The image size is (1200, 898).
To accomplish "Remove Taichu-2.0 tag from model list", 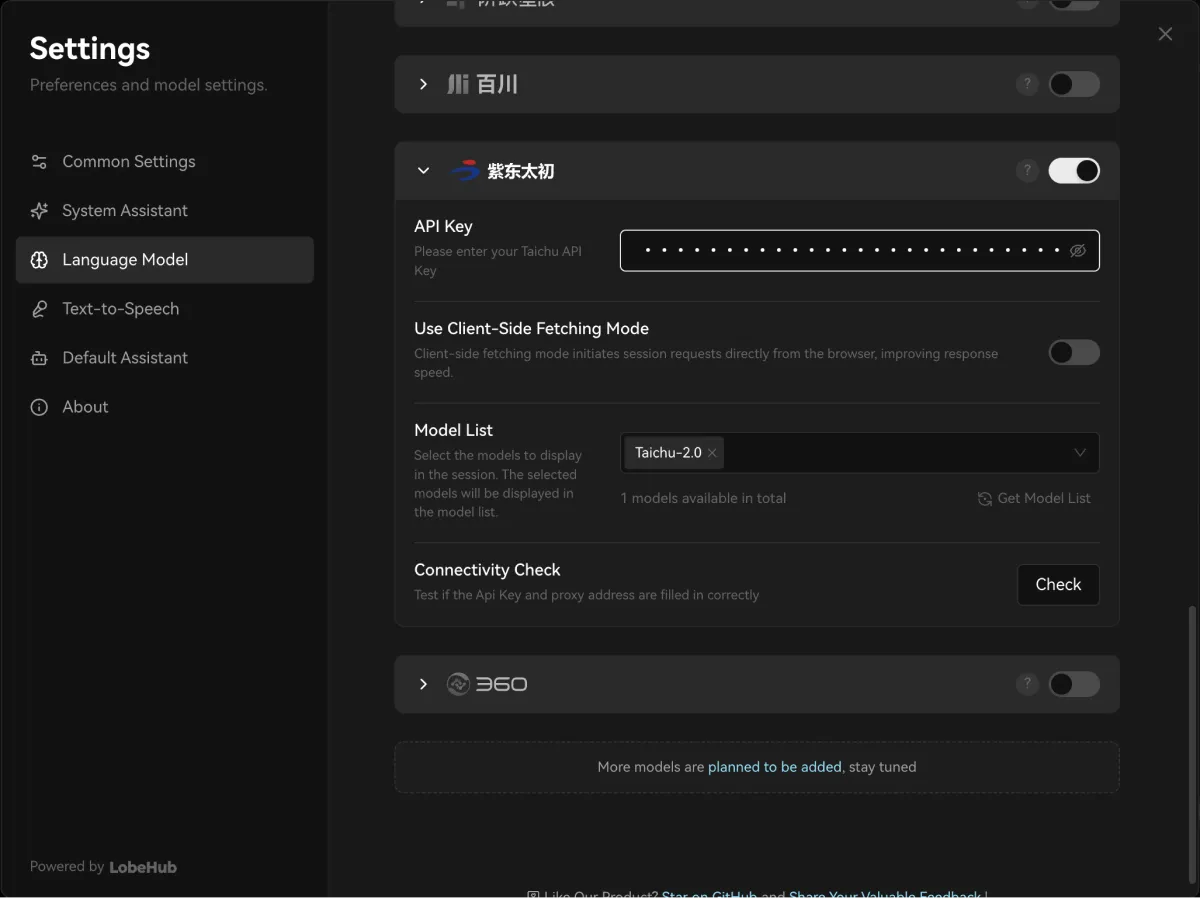I will (x=712, y=453).
